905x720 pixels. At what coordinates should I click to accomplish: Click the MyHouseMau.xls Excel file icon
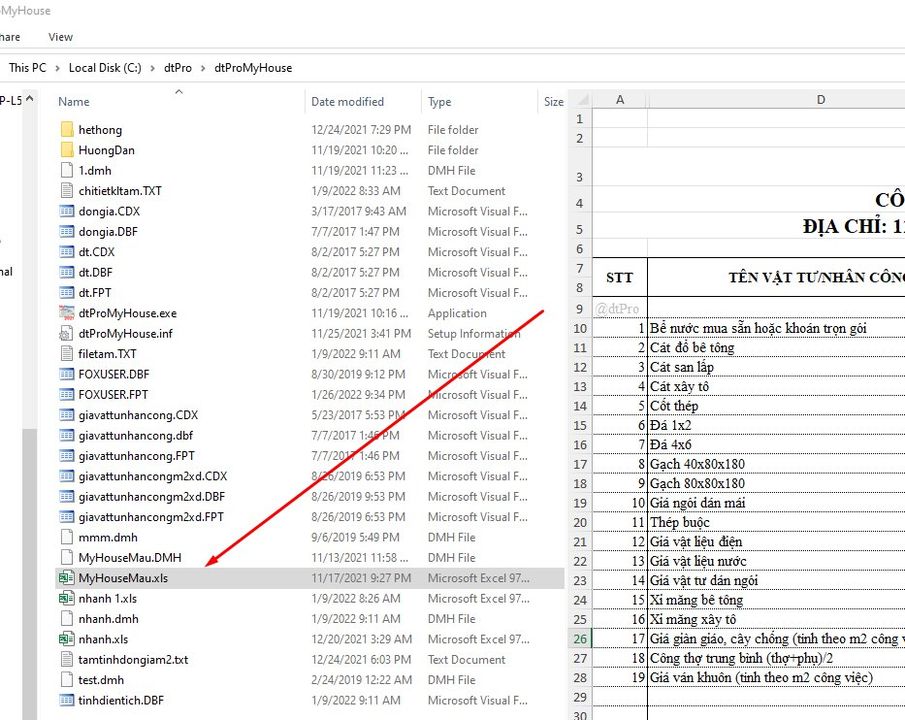pos(67,578)
